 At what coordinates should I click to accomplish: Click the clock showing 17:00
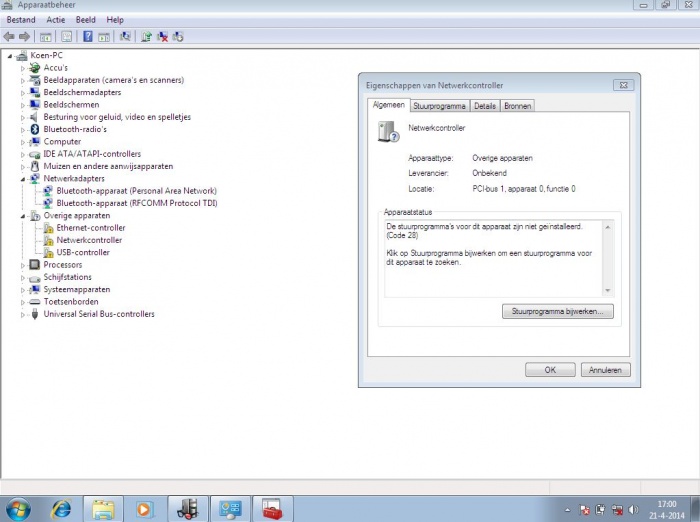(x=667, y=504)
